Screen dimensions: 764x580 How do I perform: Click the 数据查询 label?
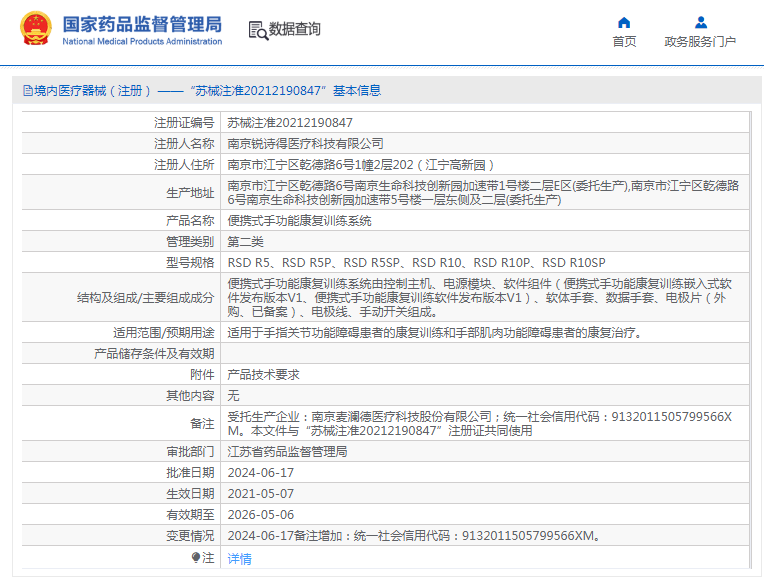click(x=295, y=29)
